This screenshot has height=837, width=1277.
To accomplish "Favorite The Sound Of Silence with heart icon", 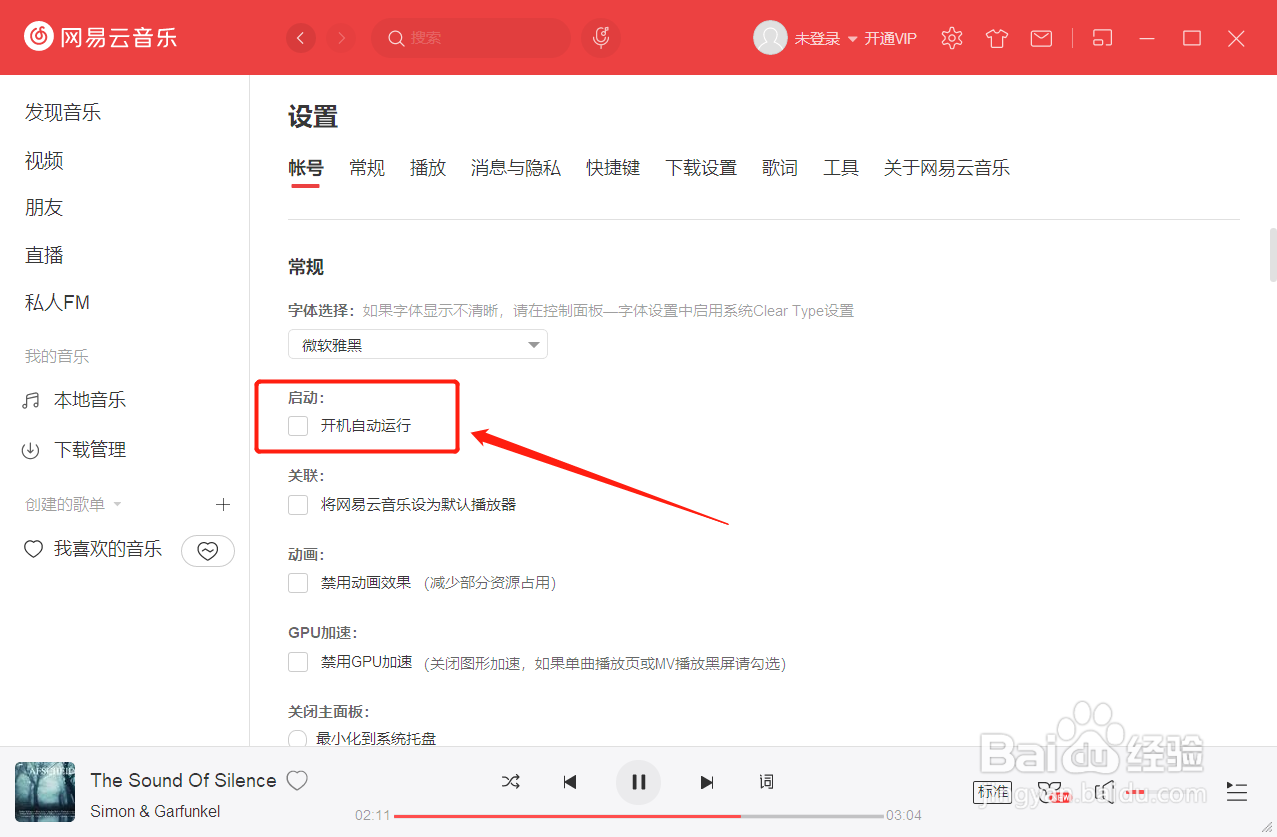I will click(297, 780).
